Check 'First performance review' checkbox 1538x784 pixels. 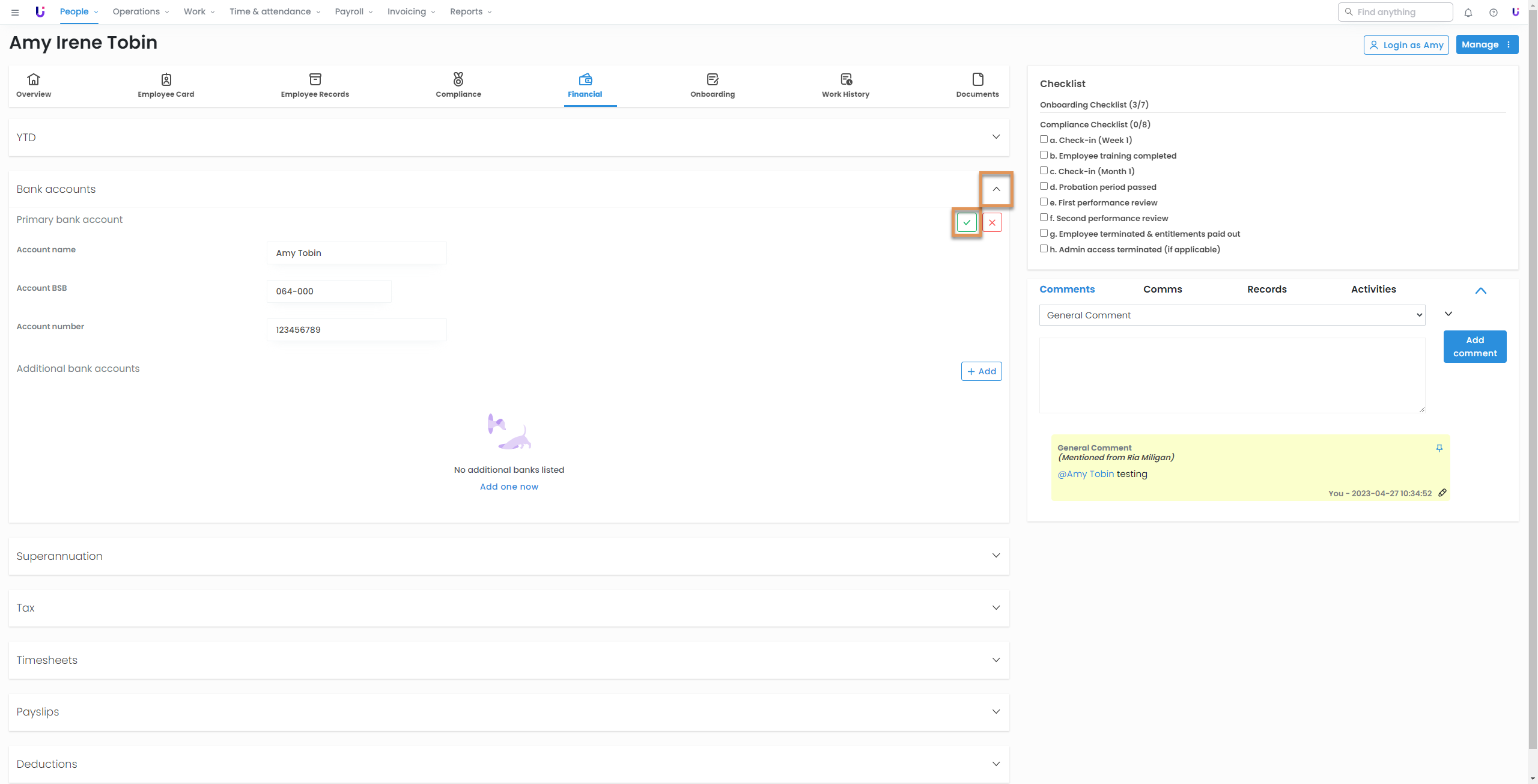pyautogui.click(x=1044, y=202)
